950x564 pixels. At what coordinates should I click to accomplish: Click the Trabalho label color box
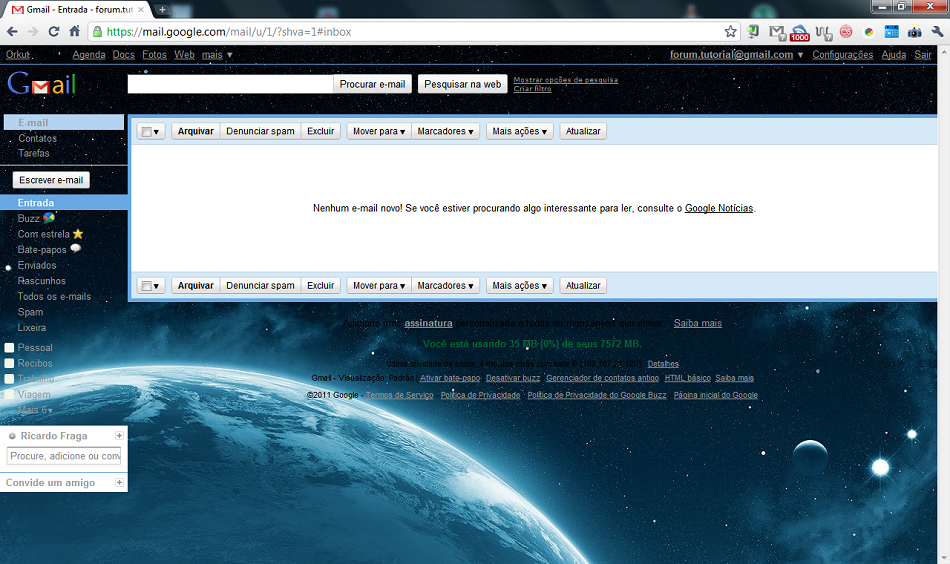point(9,379)
